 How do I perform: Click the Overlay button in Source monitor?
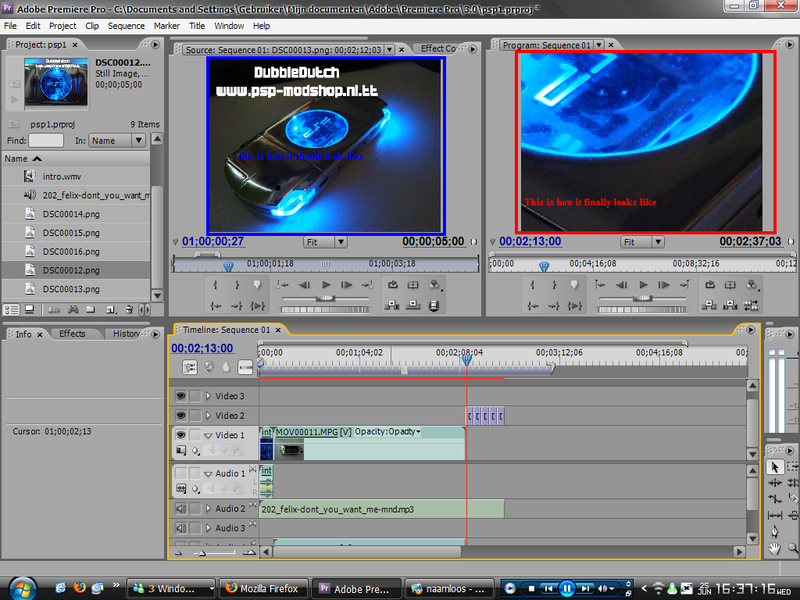(x=413, y=305)
